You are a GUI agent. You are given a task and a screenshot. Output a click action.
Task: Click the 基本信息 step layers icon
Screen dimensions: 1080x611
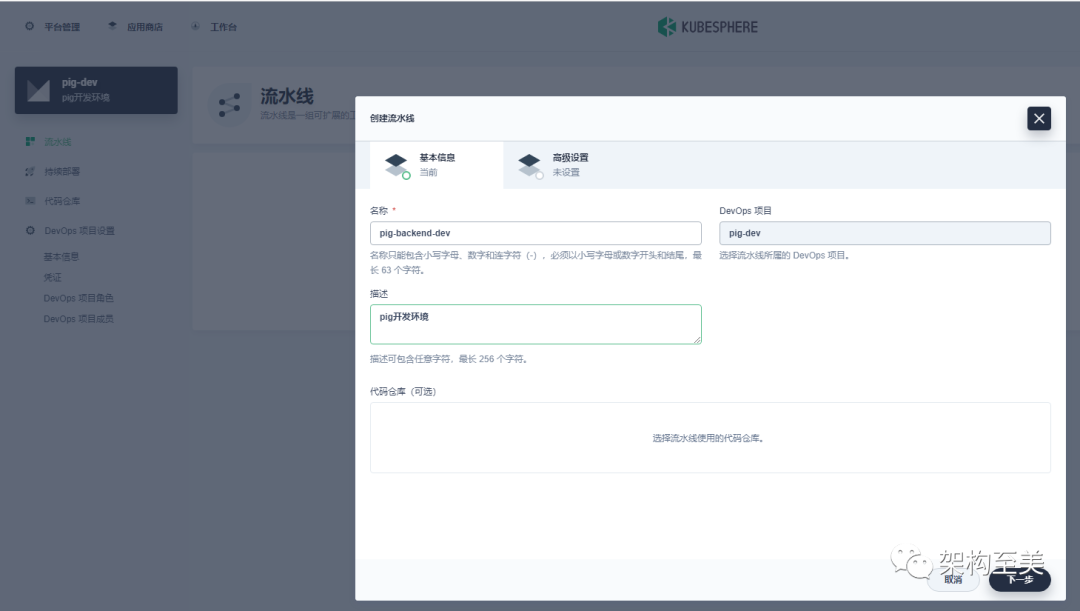397,165
